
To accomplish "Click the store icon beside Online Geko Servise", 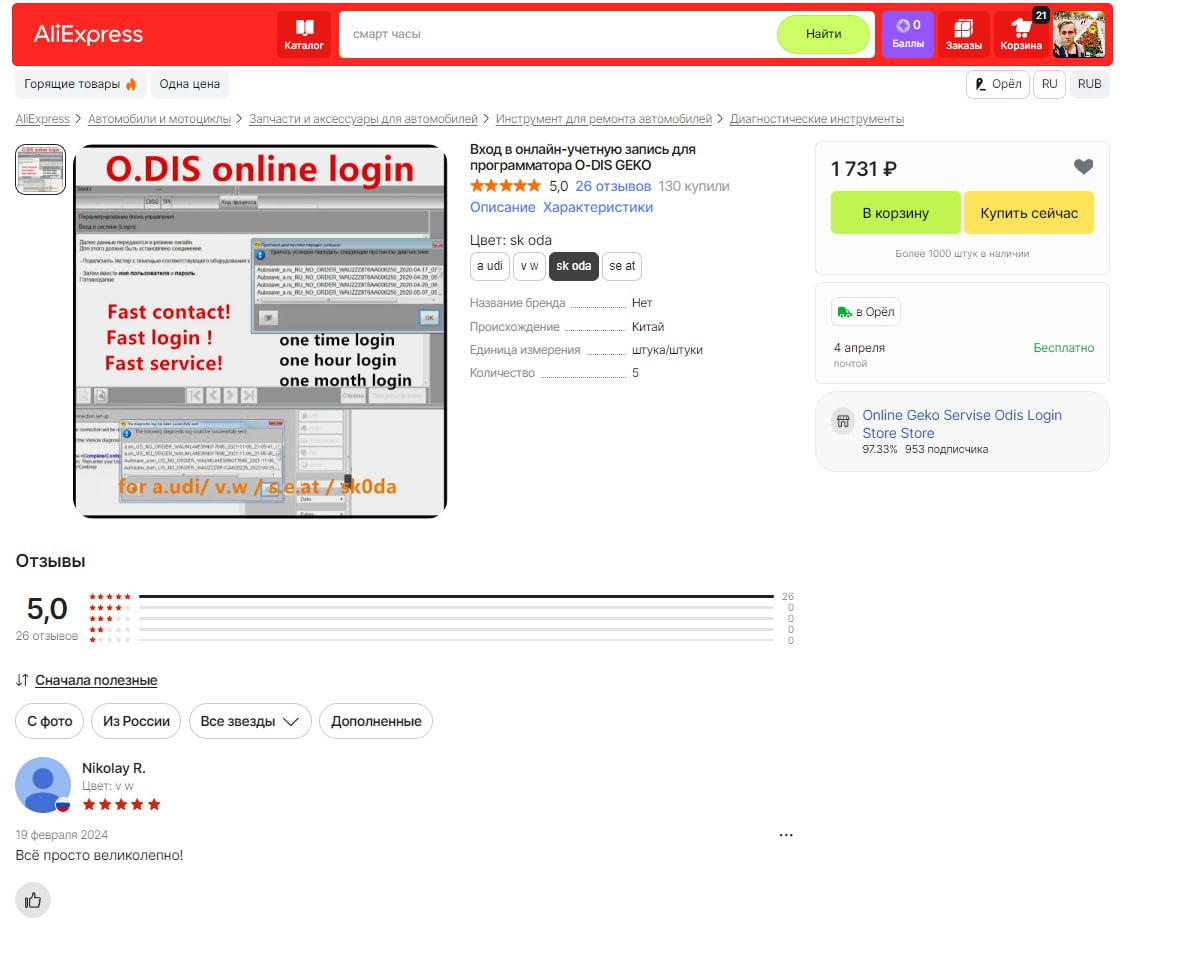I will (x=843, y=421).
